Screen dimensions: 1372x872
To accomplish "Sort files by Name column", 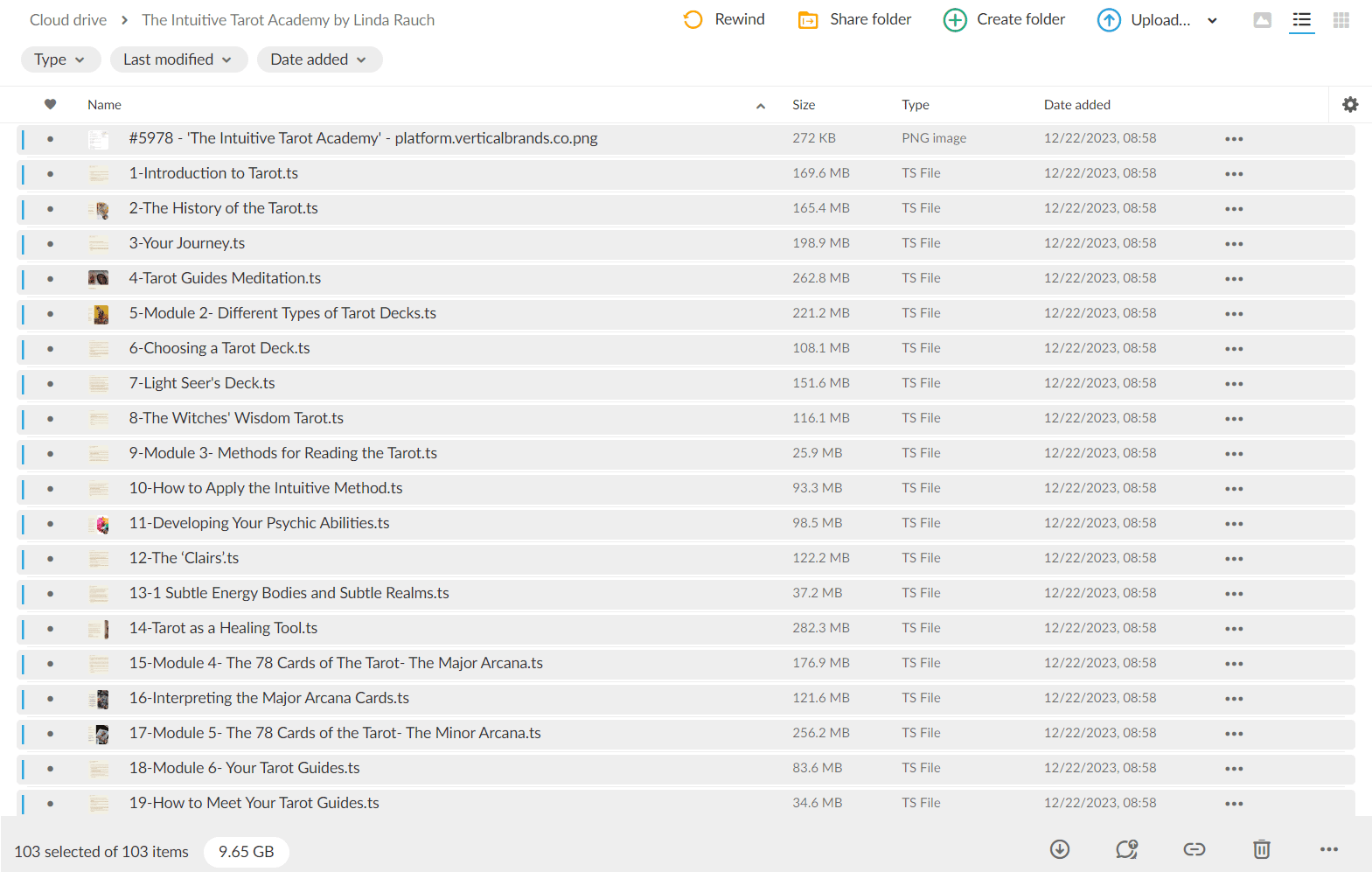I will click(x=104, y=105).
